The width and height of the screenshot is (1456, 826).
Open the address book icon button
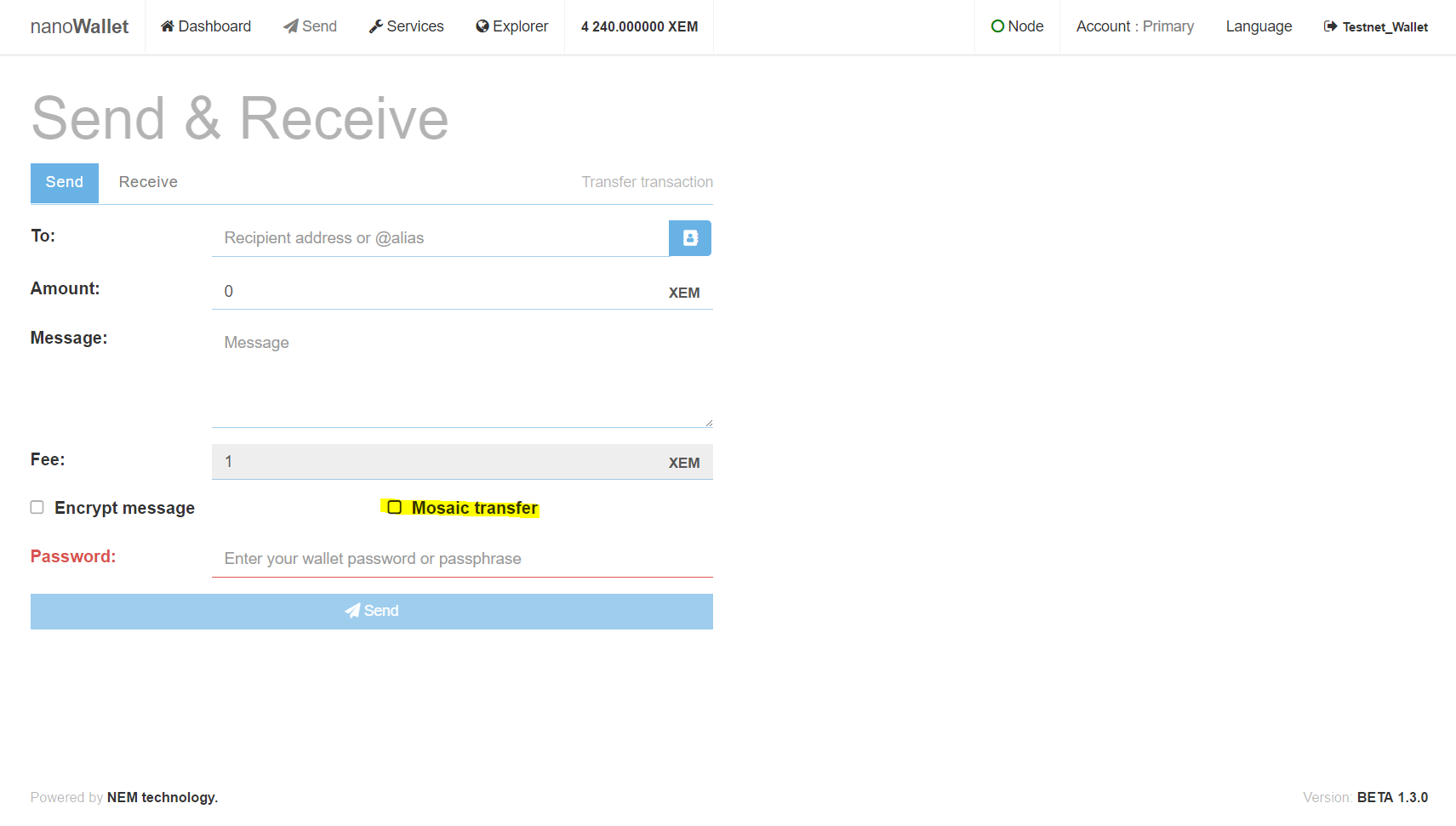coord(690,238)
